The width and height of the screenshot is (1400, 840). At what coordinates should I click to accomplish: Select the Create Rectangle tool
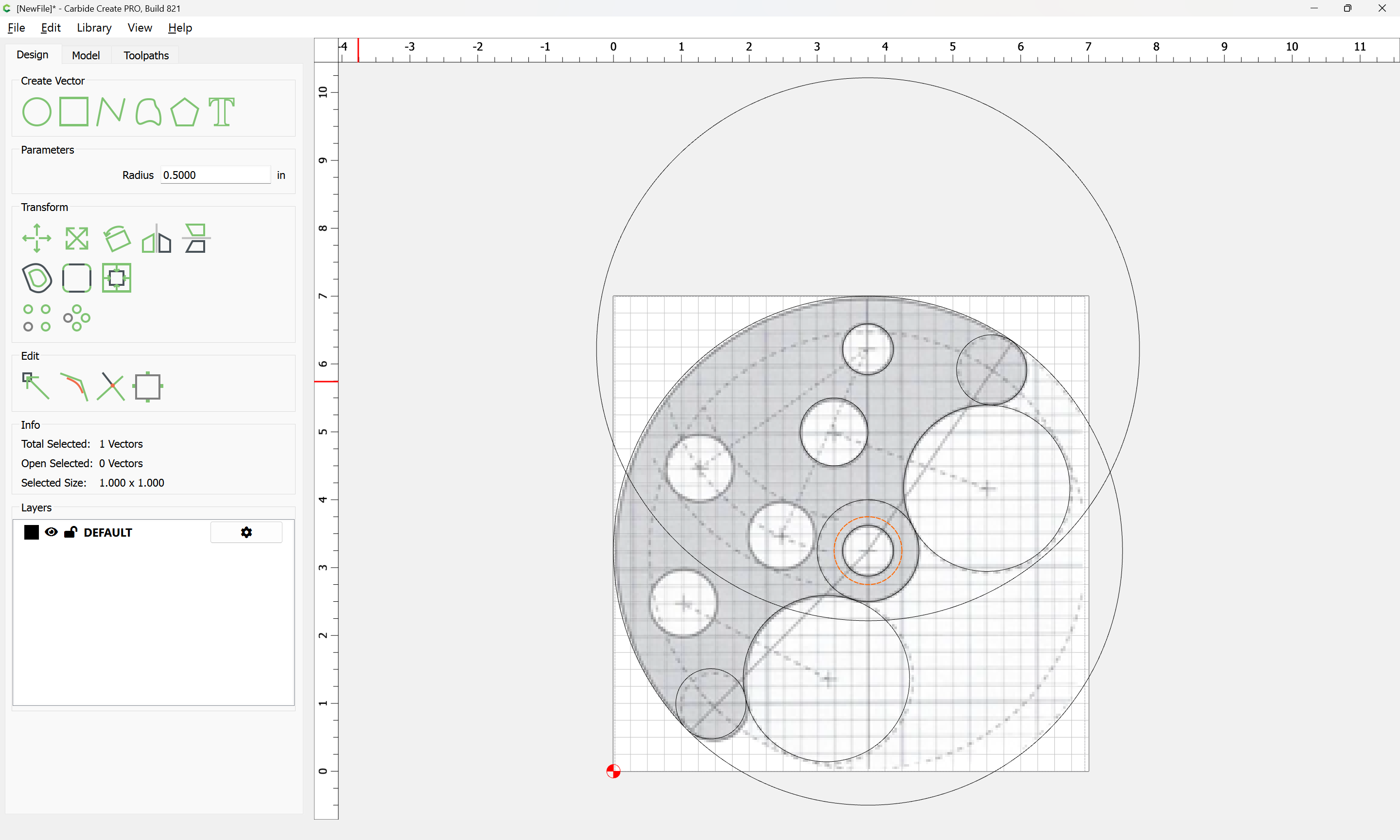[74, 111]
